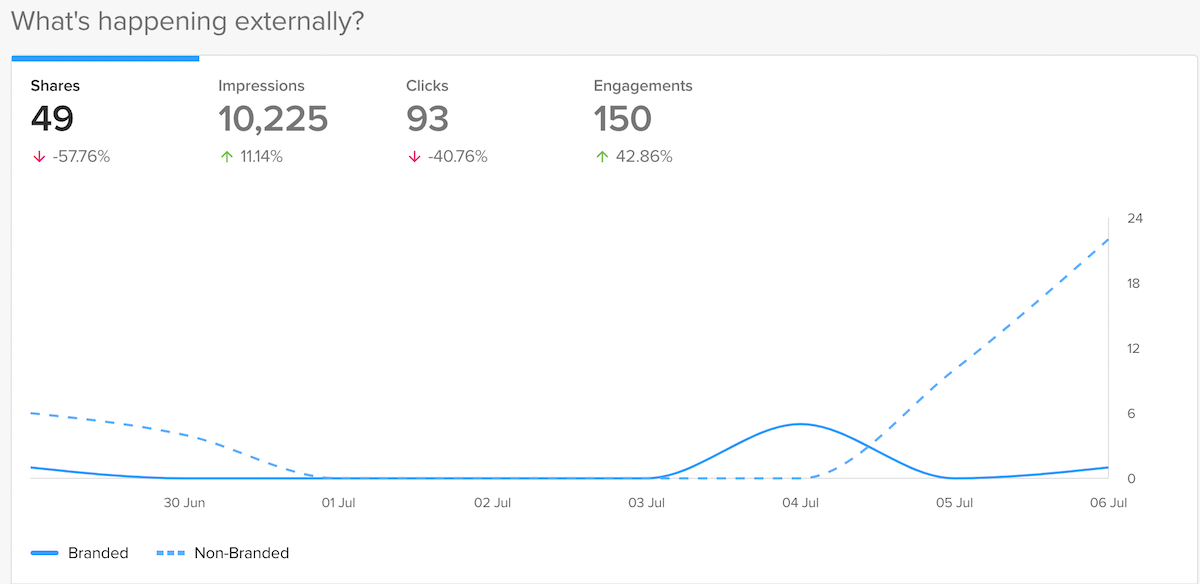Toggle the Branded series visibility
The height and width of the screenshot is (584, 1200).
pos(99,553)
